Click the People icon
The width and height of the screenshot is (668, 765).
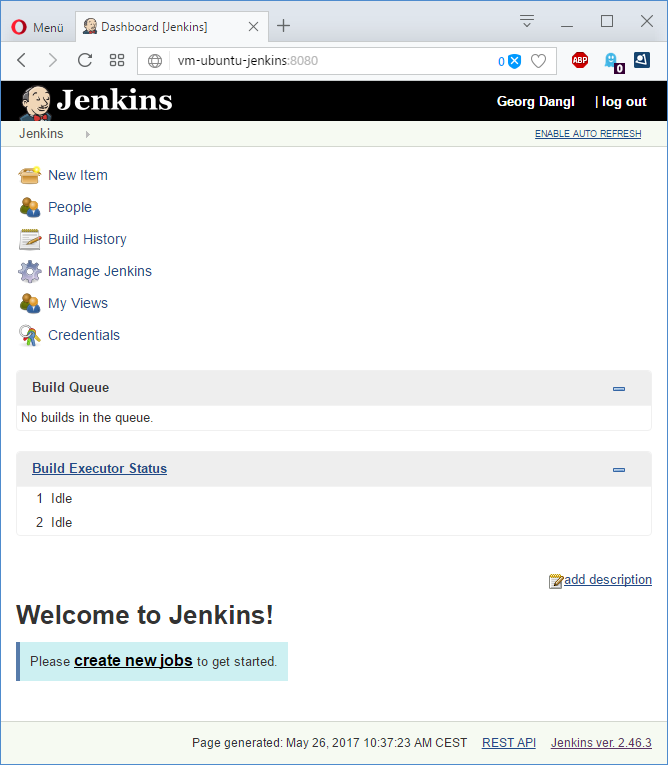[x=30, y=207]
